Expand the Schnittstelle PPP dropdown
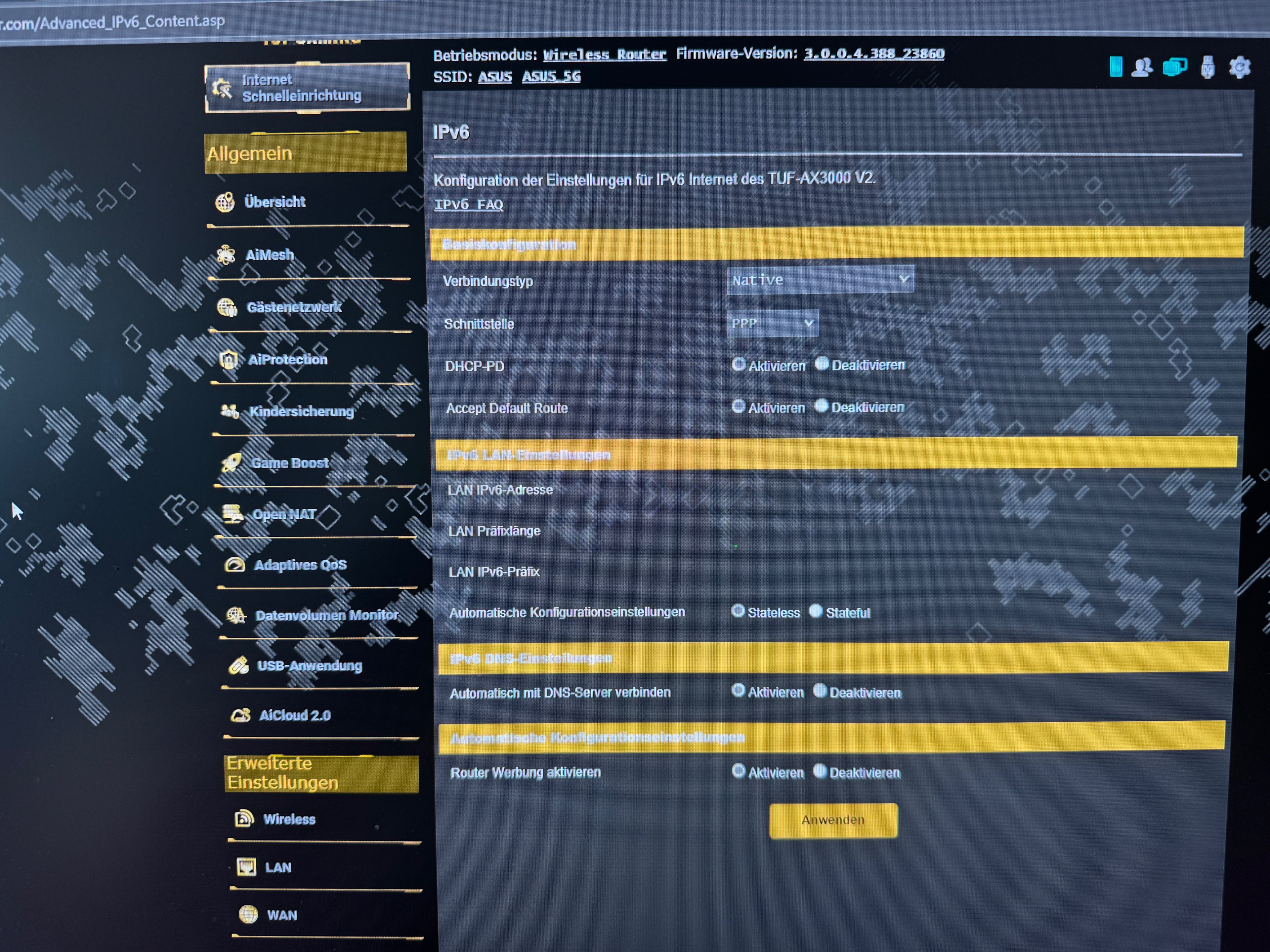The height and width of the screenshot is (952, 1270). tap(772, 323)
